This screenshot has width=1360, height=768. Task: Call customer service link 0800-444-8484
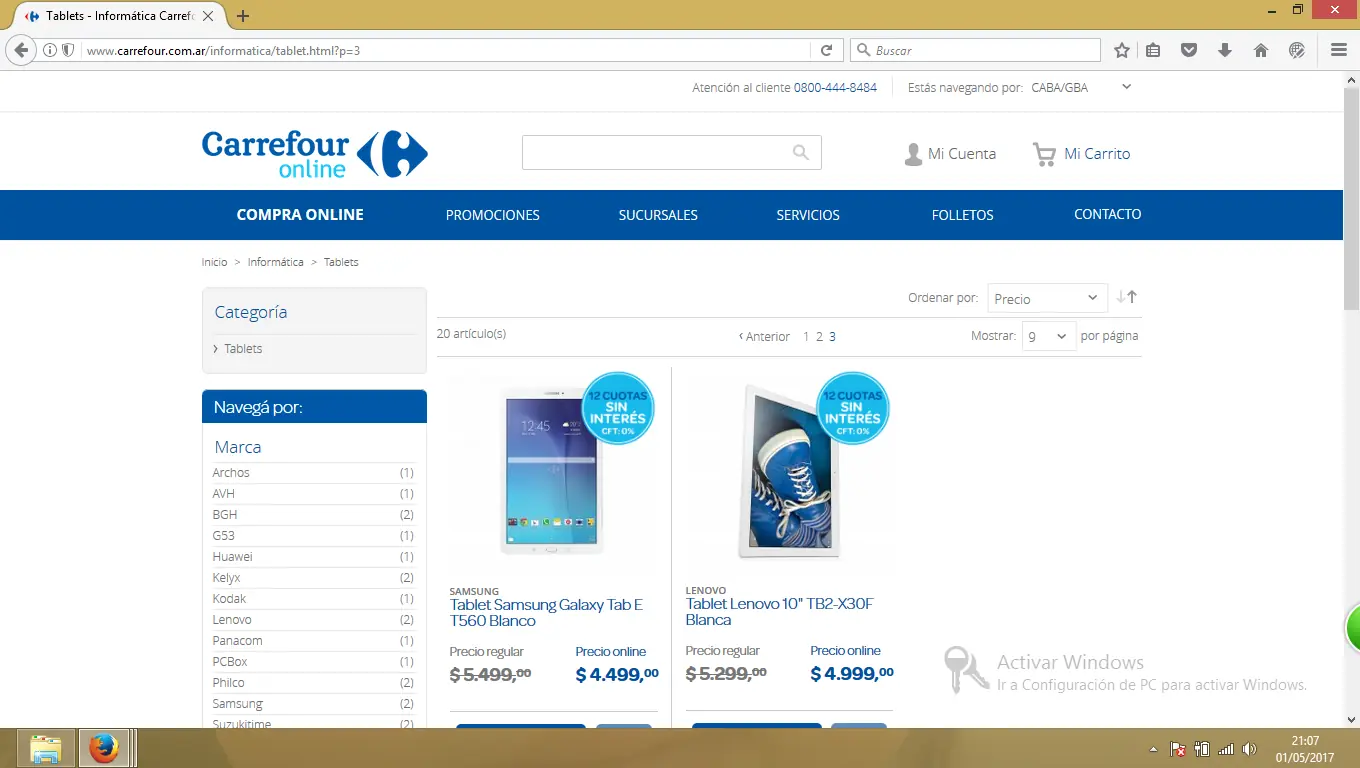click(x=835, y=88)
